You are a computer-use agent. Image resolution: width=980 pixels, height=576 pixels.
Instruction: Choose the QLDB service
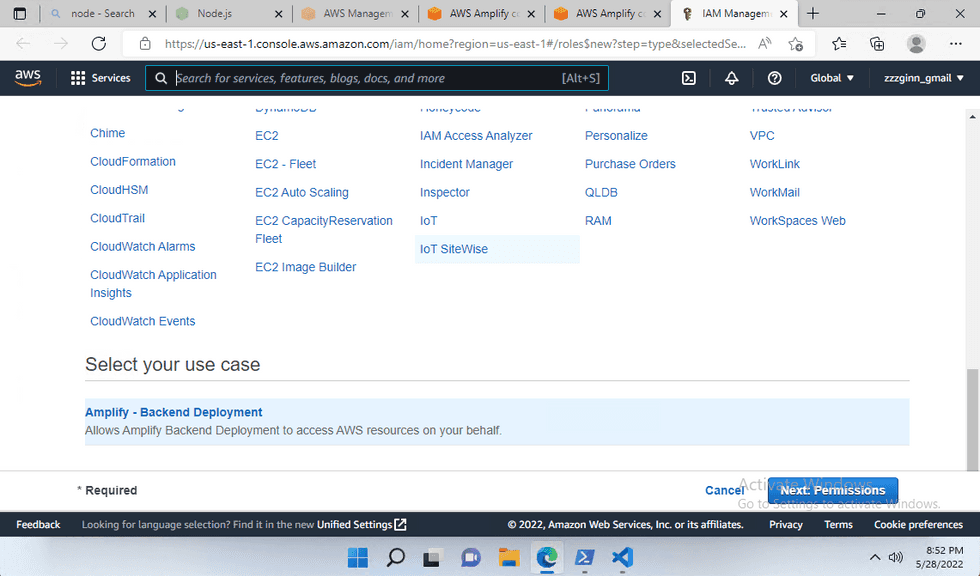point(601,192)
